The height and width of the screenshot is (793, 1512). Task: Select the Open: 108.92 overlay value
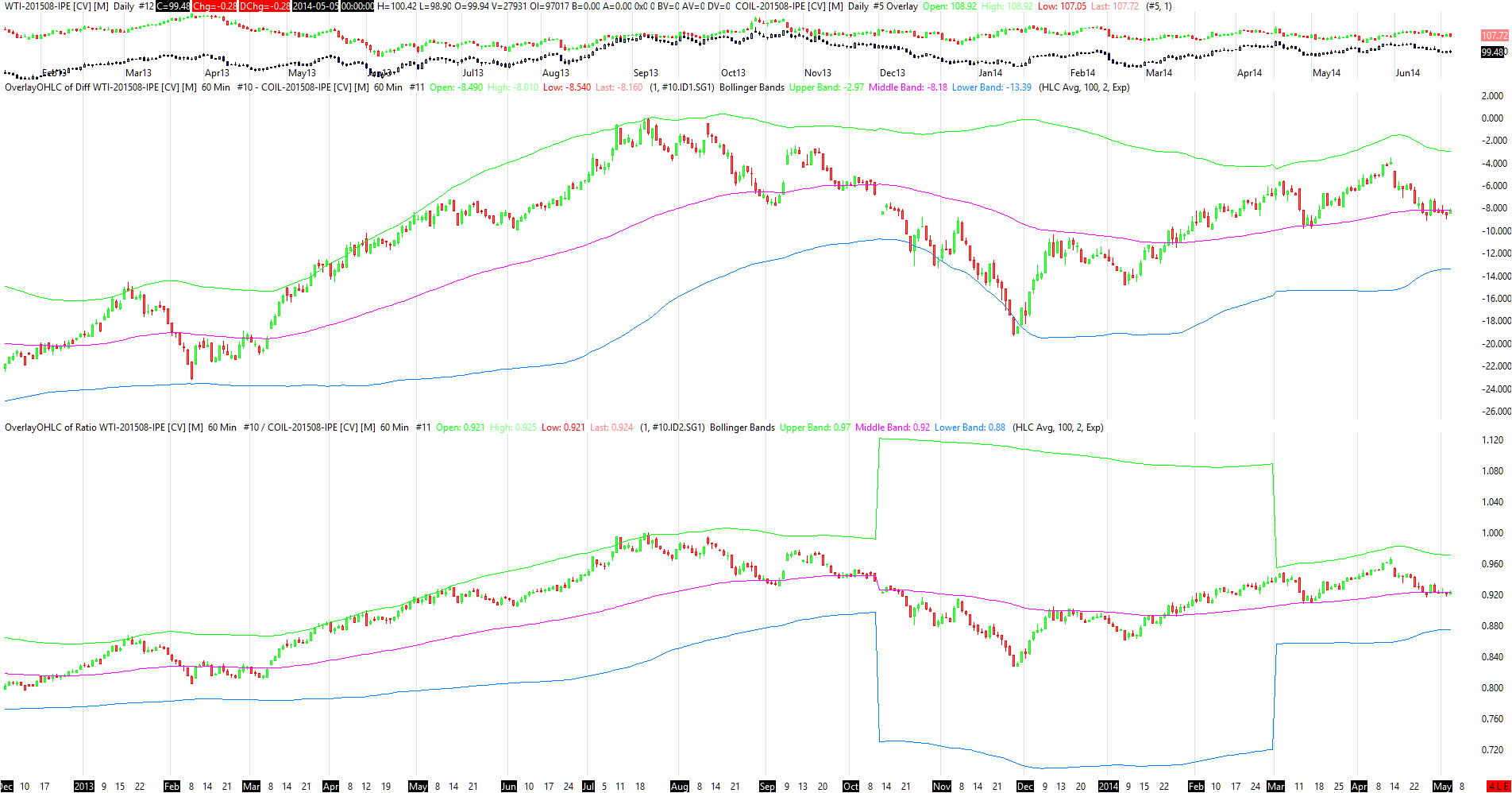(x=950, y=6)
